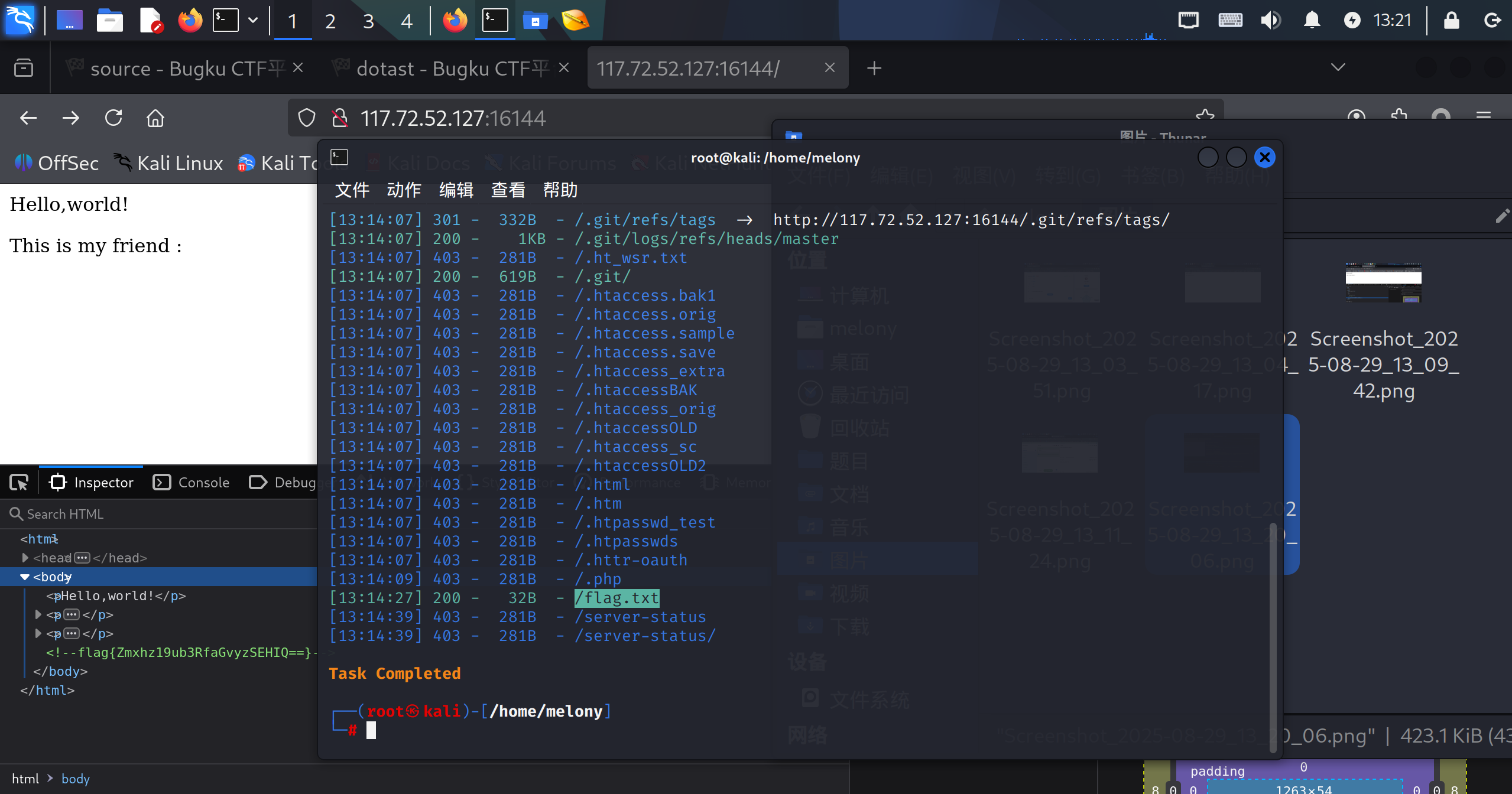Click the shield tracking protection icon

tap(306, 118)
